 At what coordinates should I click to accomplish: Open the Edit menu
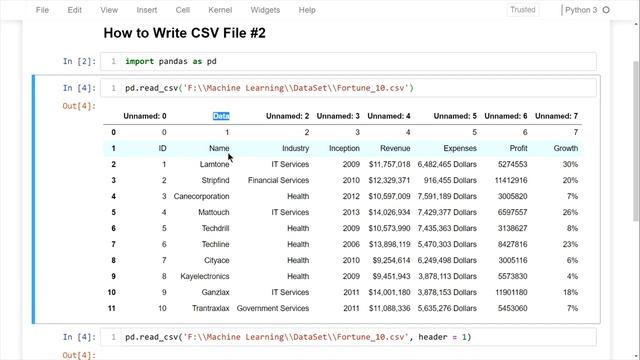pyautogui.click(x=74, y=10)
